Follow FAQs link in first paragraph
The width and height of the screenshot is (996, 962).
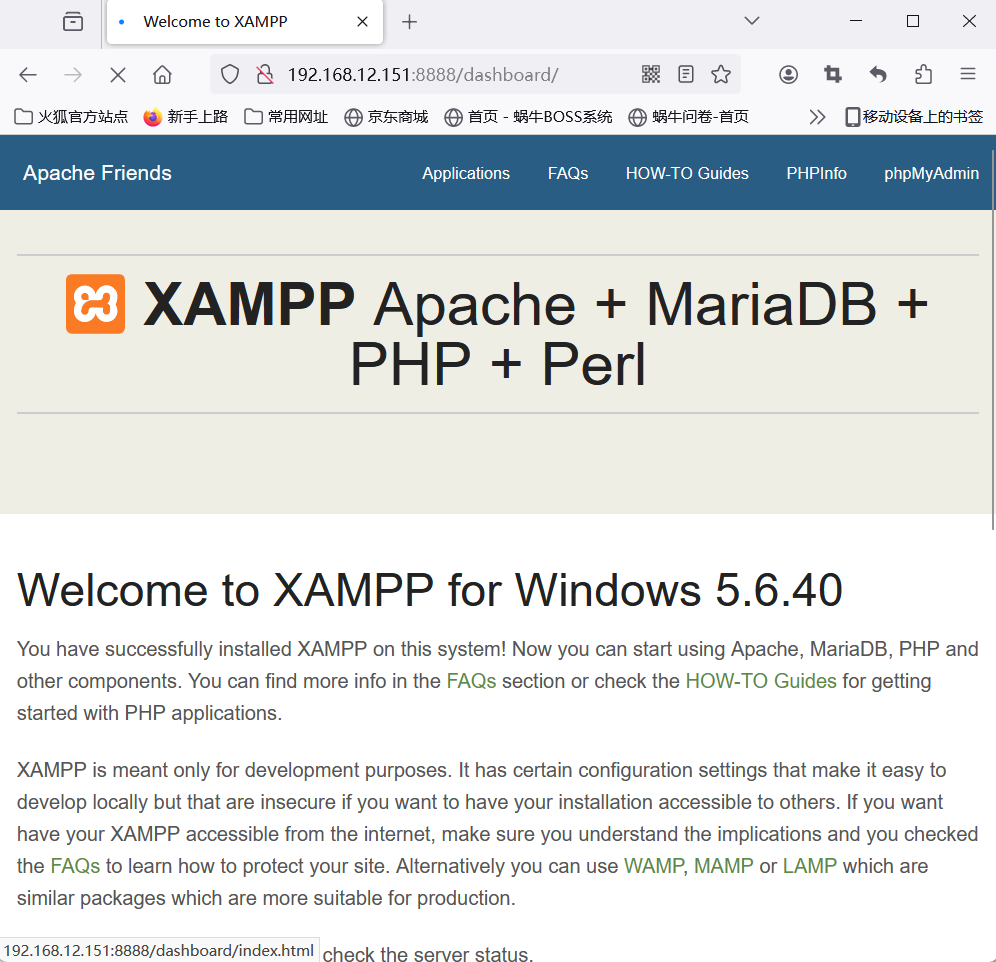tap(471, 681)
